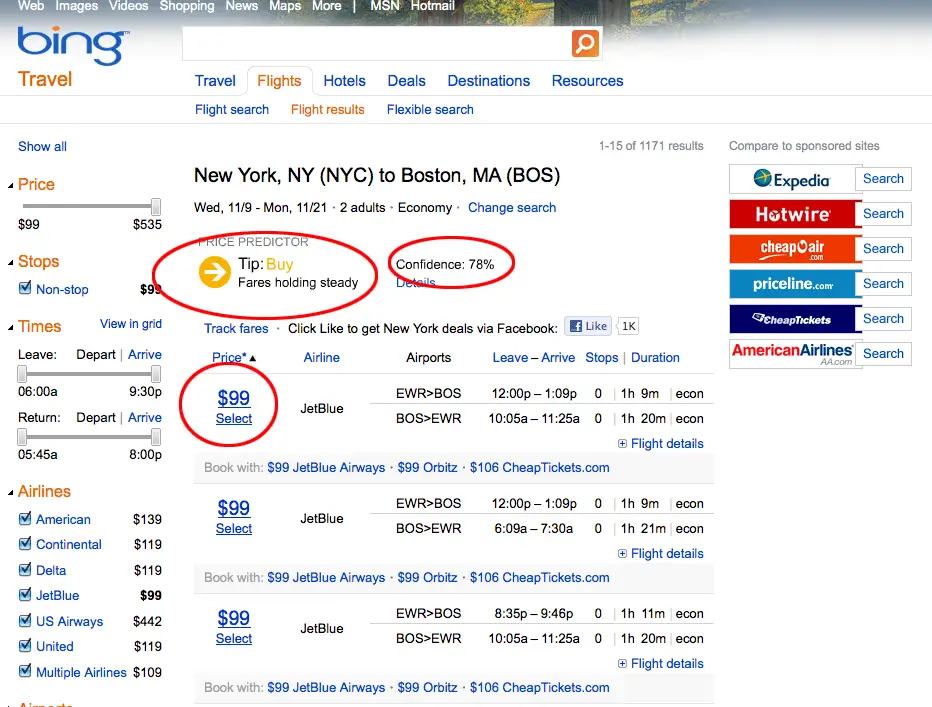The height and width of the screenshot is (707, 932).
Task: Uncheck the Non-stop stops filter
Action: tap(25, 288)
